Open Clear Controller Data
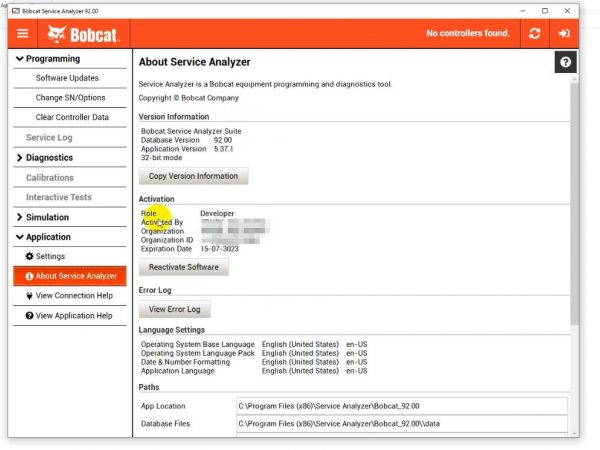600x450 pixels. tap(70, 117)
